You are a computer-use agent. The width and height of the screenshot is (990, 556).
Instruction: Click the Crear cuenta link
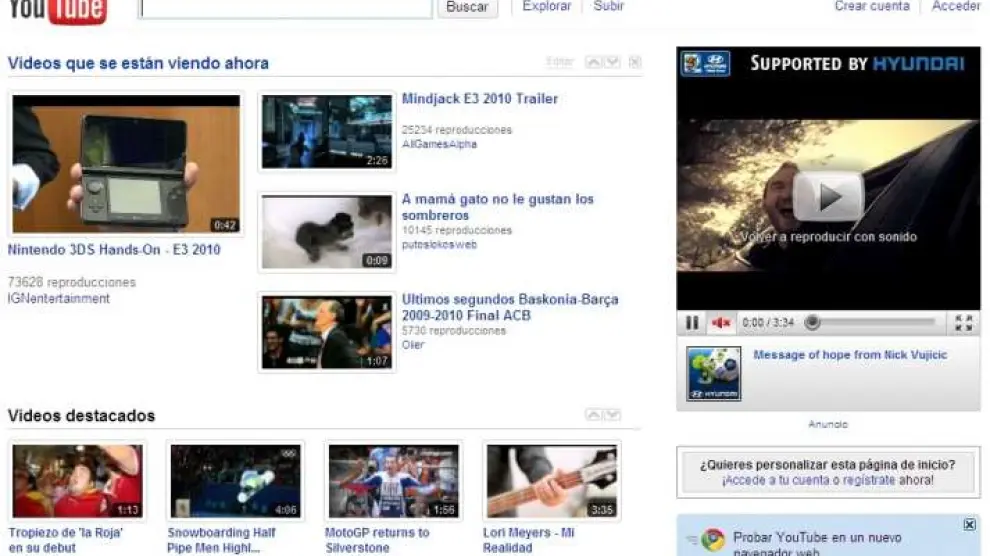click(872, 6)
